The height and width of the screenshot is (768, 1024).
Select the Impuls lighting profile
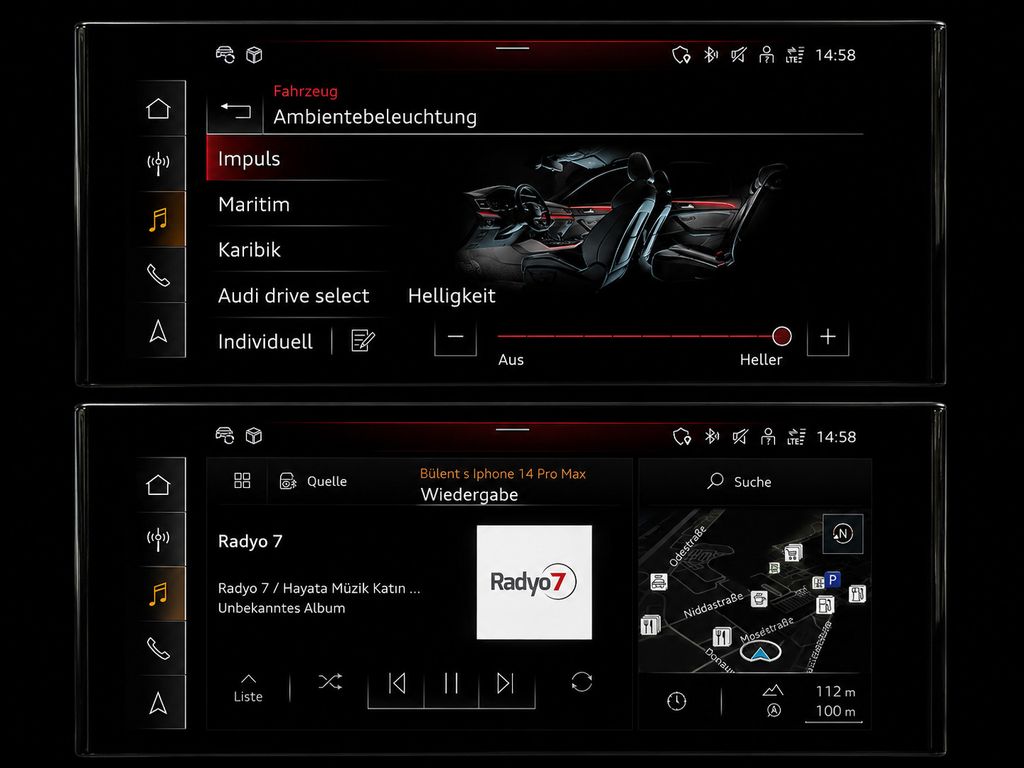(x=298, y=159)
